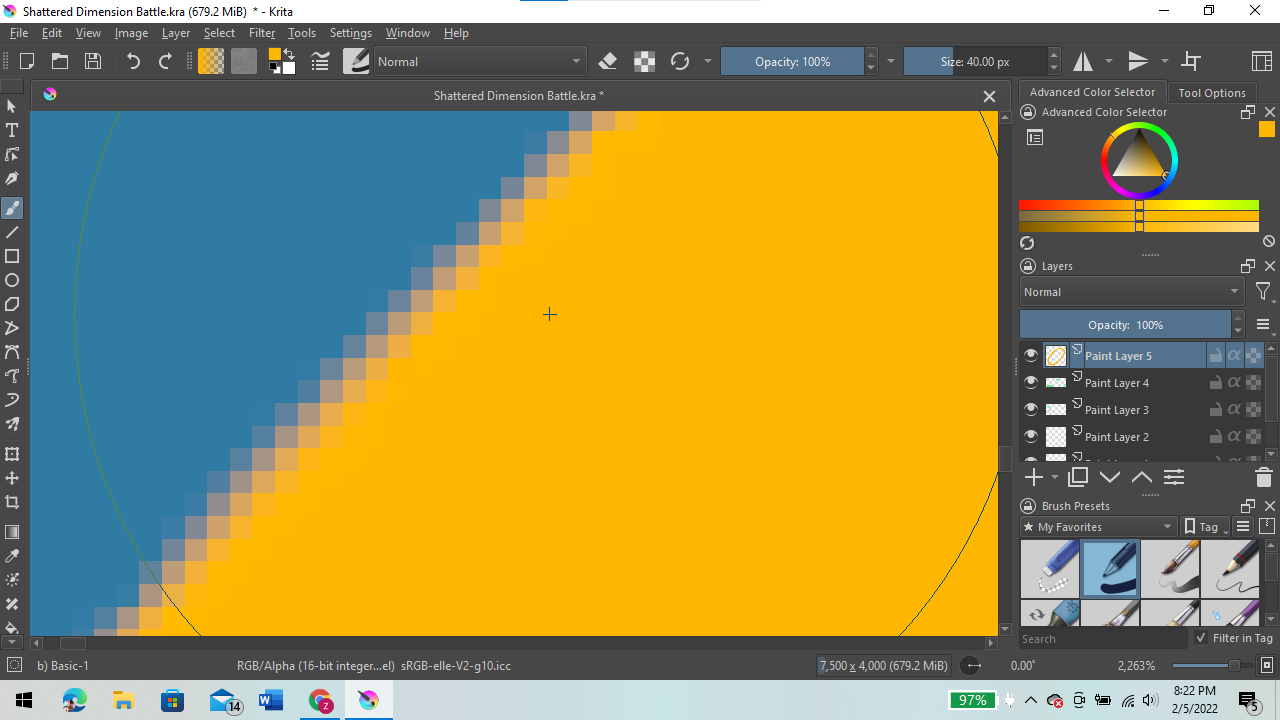Select the Transform tool
This screenshot has height=720, width=1280.
click(12, 454)
